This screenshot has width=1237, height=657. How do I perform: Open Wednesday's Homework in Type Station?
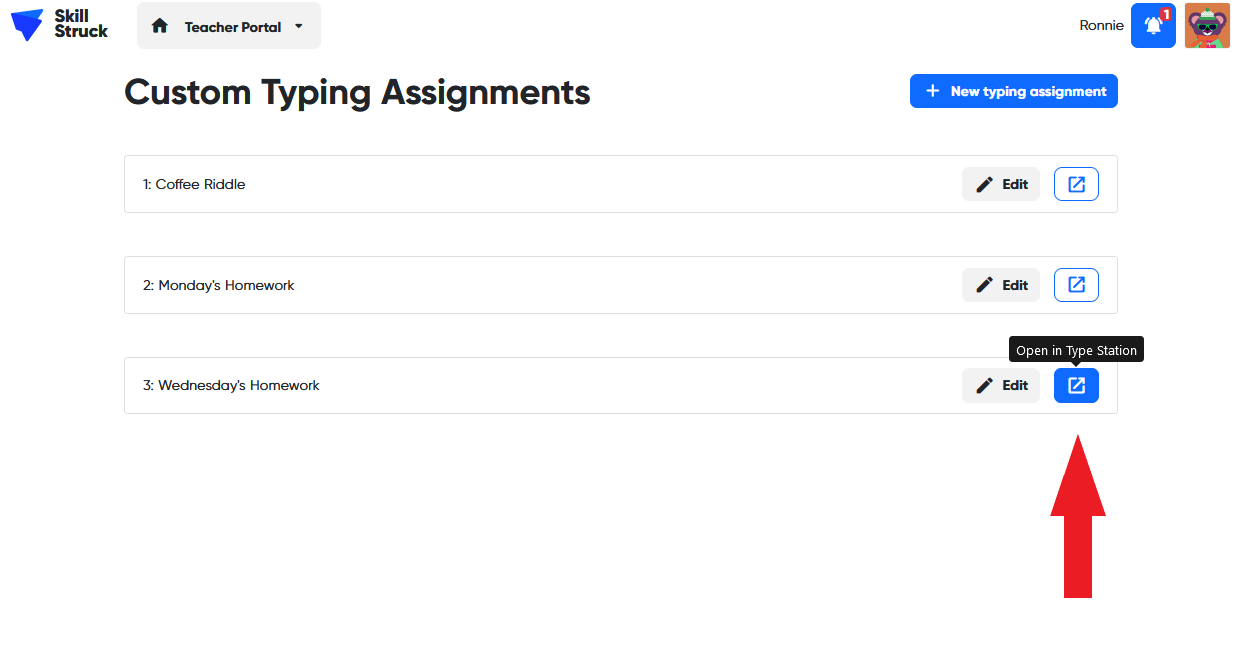pos(1076,385)
